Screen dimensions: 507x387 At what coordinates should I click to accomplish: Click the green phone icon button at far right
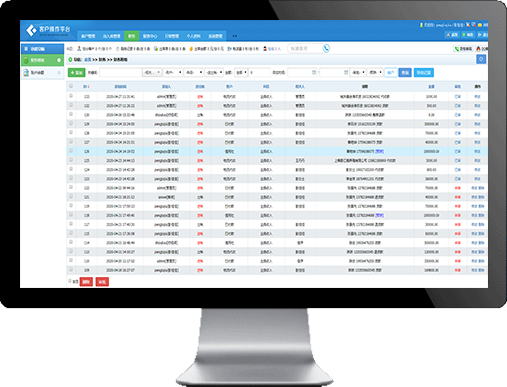tap(463, 49)
